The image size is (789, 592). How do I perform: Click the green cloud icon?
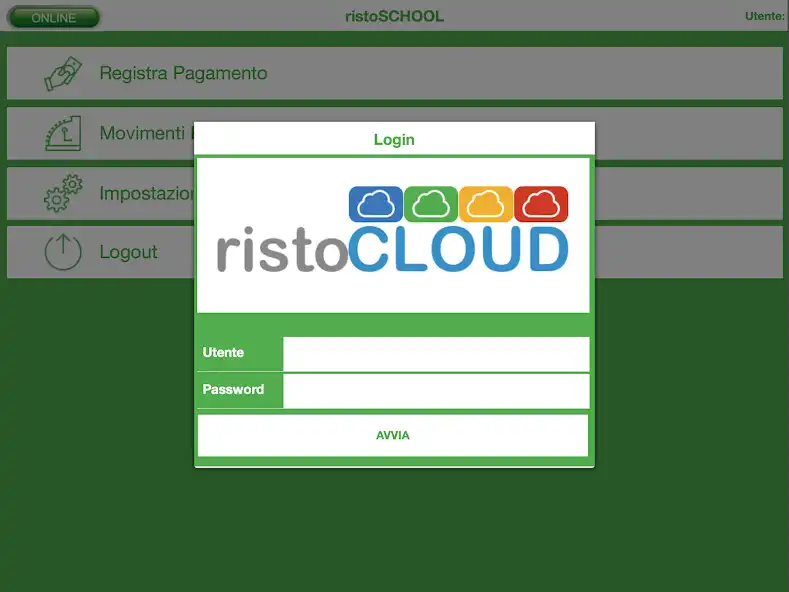pyautogui.click(x=431, y=204)
